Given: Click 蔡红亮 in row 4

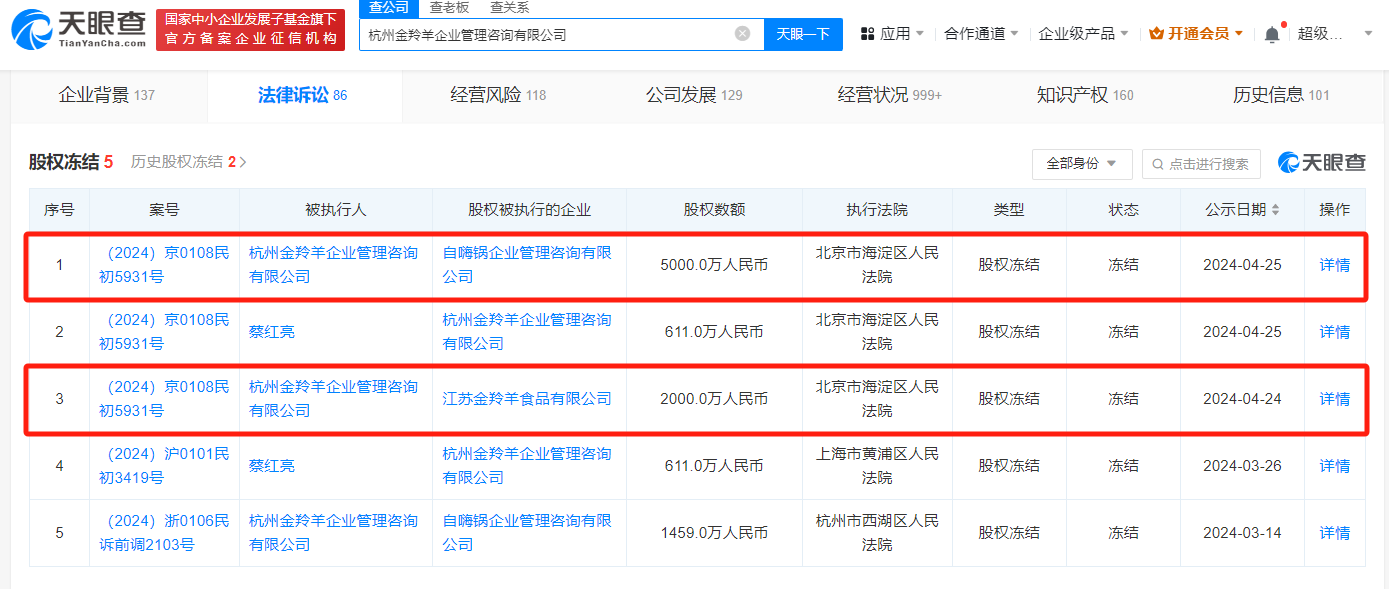Looking at the screenshot, I should click(272, 466).
